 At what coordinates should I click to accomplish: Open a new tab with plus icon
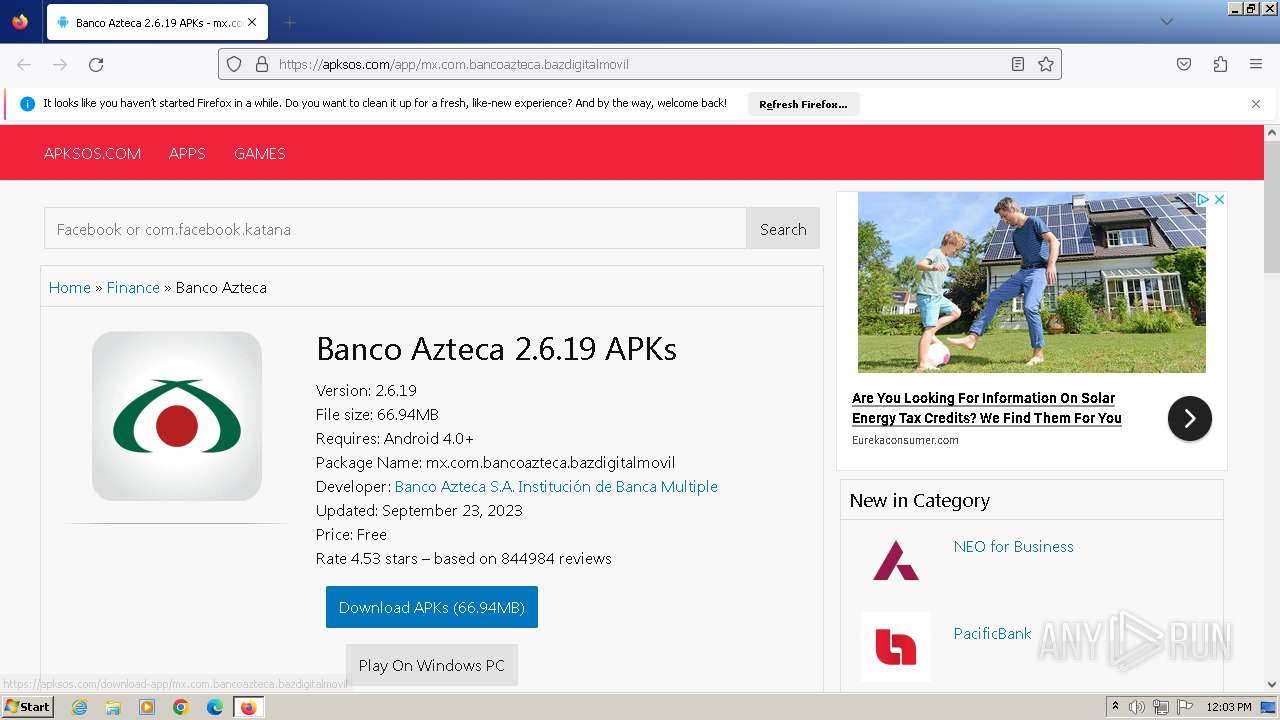click(x=289, y=22)
